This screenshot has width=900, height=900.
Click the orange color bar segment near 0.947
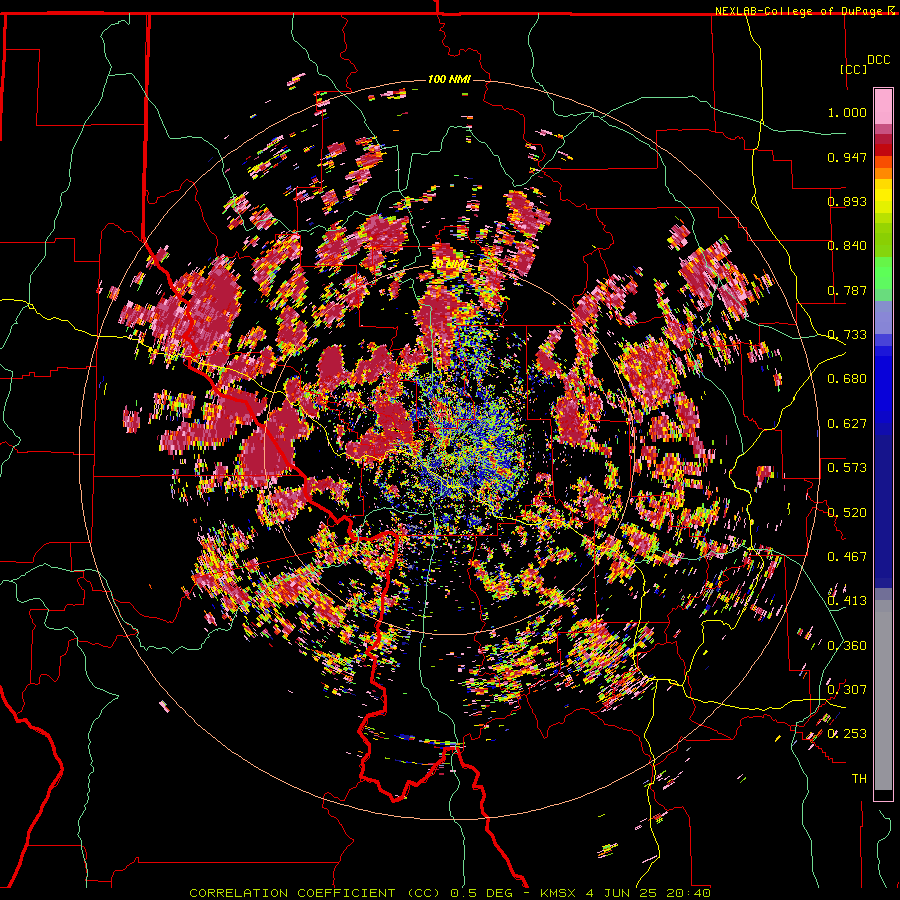coord(883,162)
